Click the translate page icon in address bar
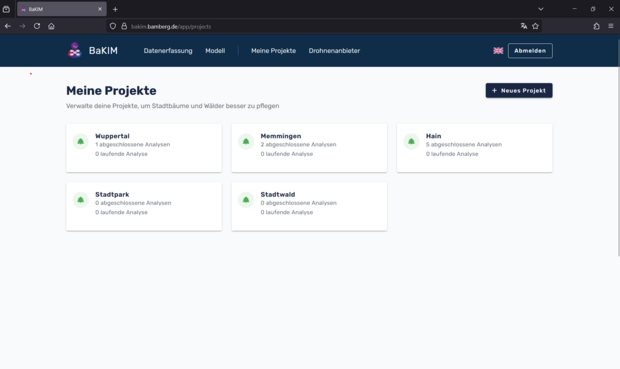 click(524, 26)
